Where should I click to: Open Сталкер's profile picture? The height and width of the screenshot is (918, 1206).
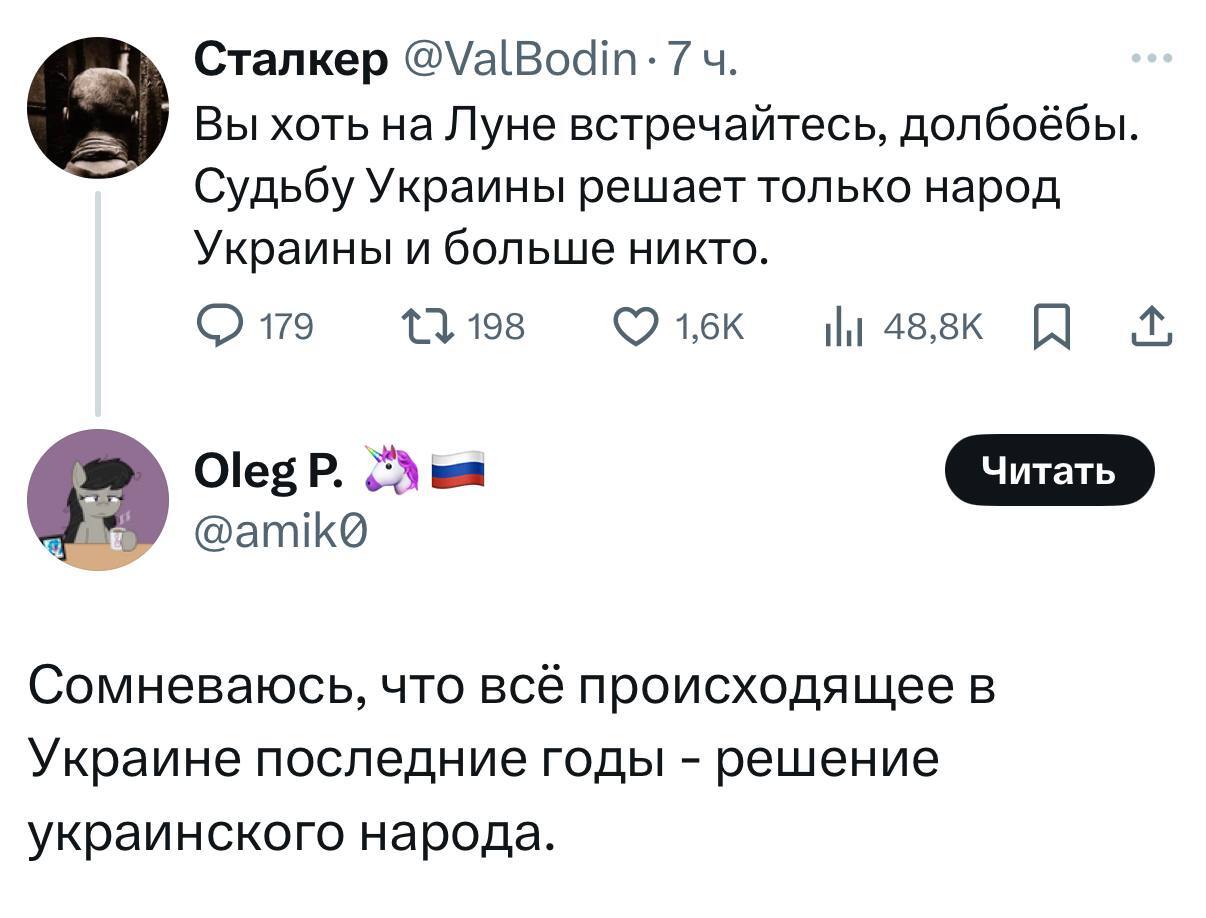coord(97,109)
